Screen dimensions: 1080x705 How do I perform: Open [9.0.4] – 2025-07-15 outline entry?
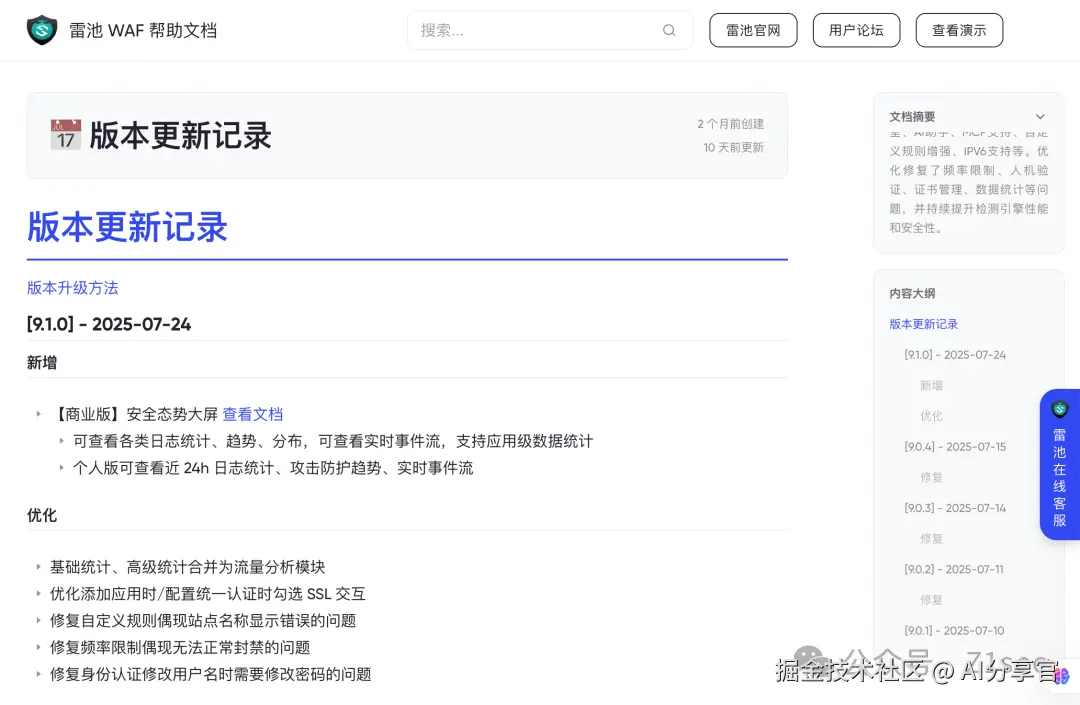pos(955,446)
